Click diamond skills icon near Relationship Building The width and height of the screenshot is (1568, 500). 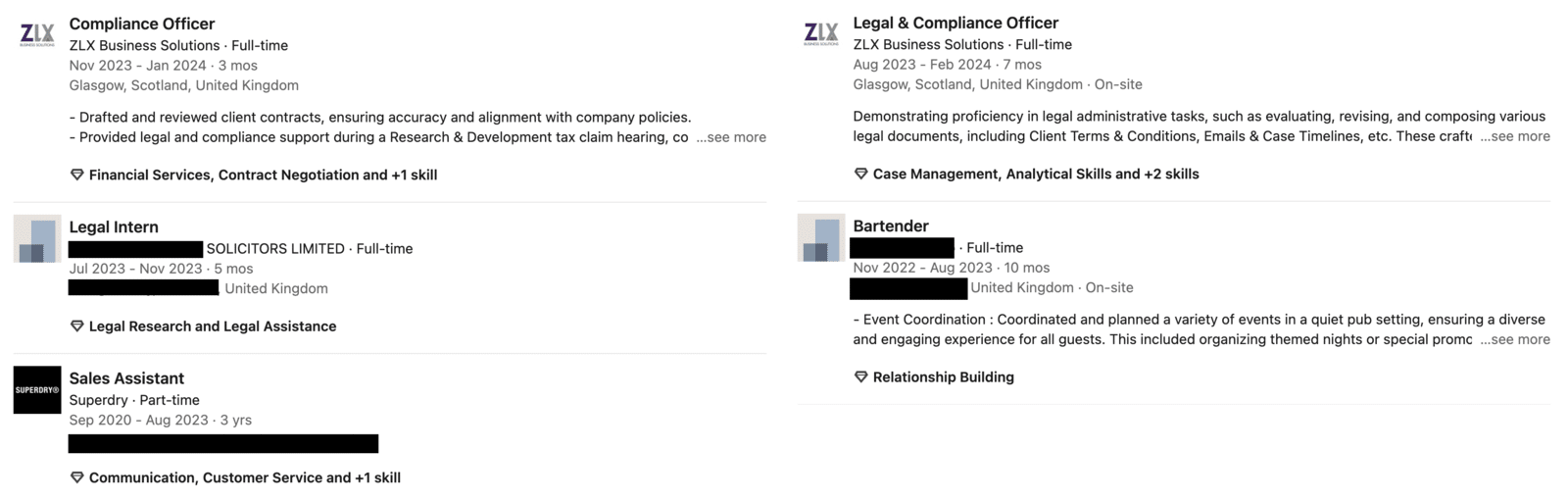[x=860, y=376]
